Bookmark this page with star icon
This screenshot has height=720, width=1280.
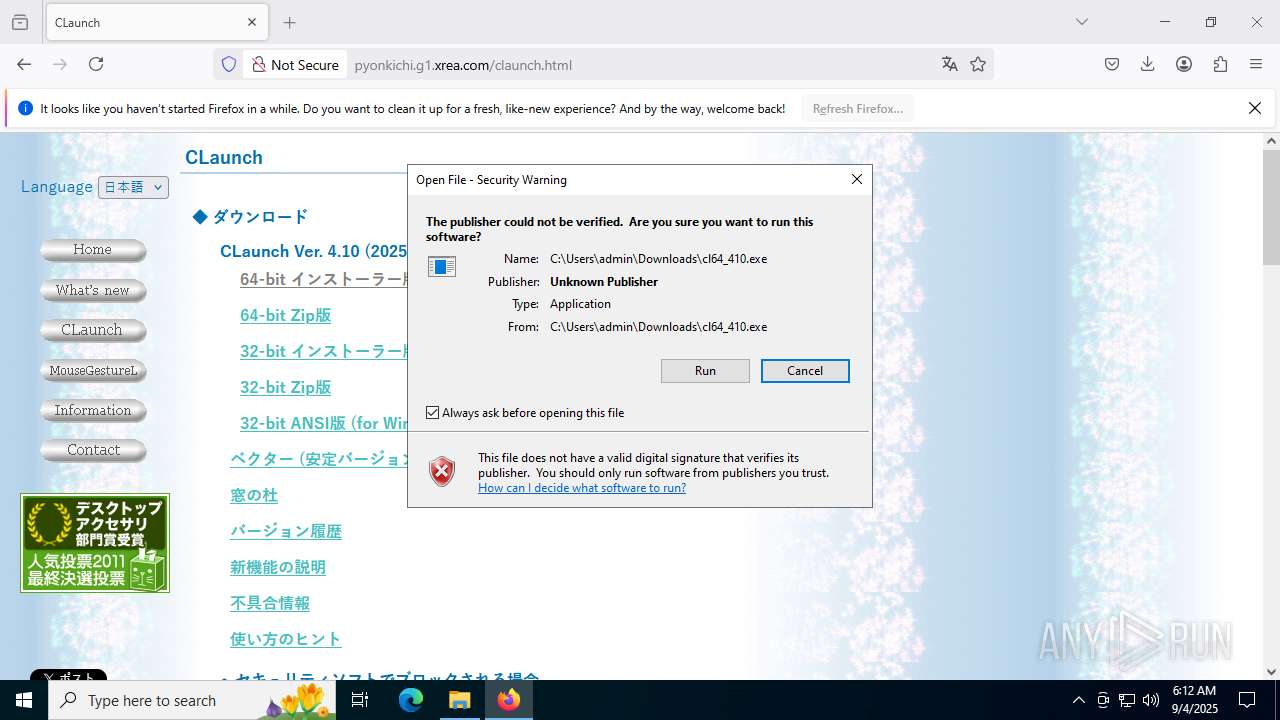click(x=978, y=64)
